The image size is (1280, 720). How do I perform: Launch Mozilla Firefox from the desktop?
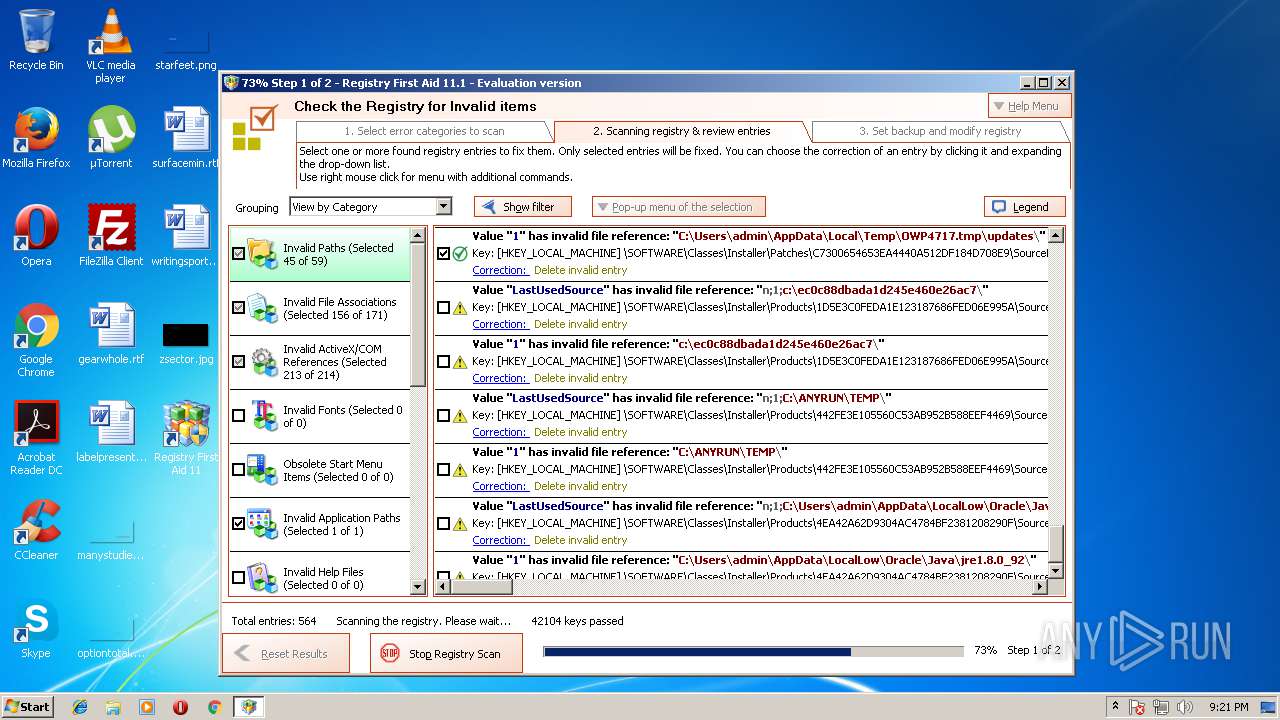tap(36, 138)
